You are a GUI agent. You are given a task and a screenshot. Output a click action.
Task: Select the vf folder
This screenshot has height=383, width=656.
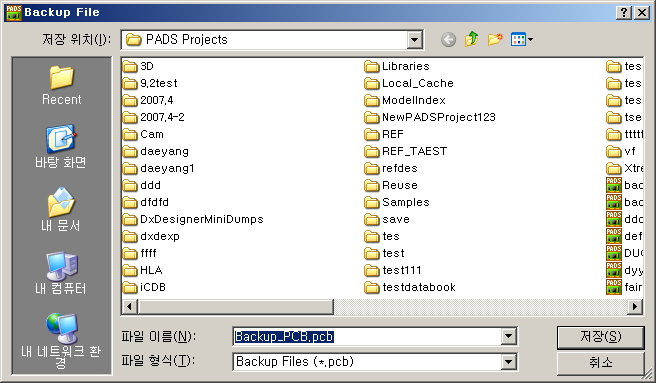(621, 151)
